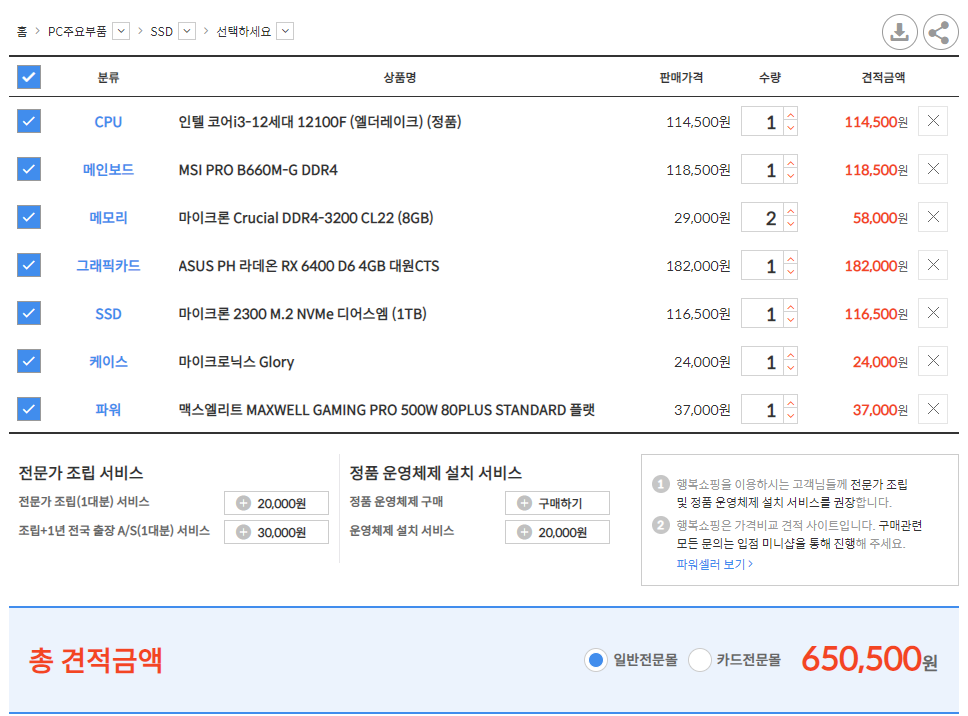Remove the 그래픽카드 row via the X icon
The image size is (968, 716).
tap(933, 265)
